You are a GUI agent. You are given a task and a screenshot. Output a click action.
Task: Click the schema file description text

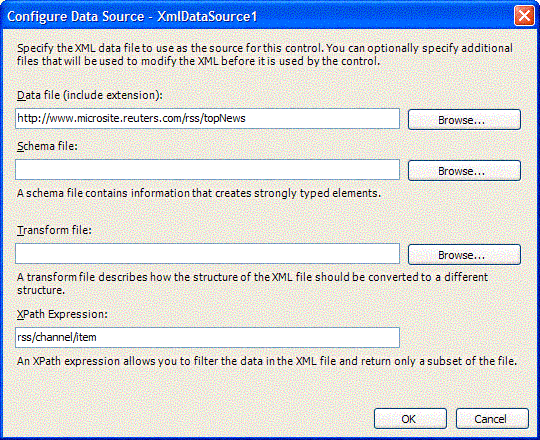click(199, 193)
